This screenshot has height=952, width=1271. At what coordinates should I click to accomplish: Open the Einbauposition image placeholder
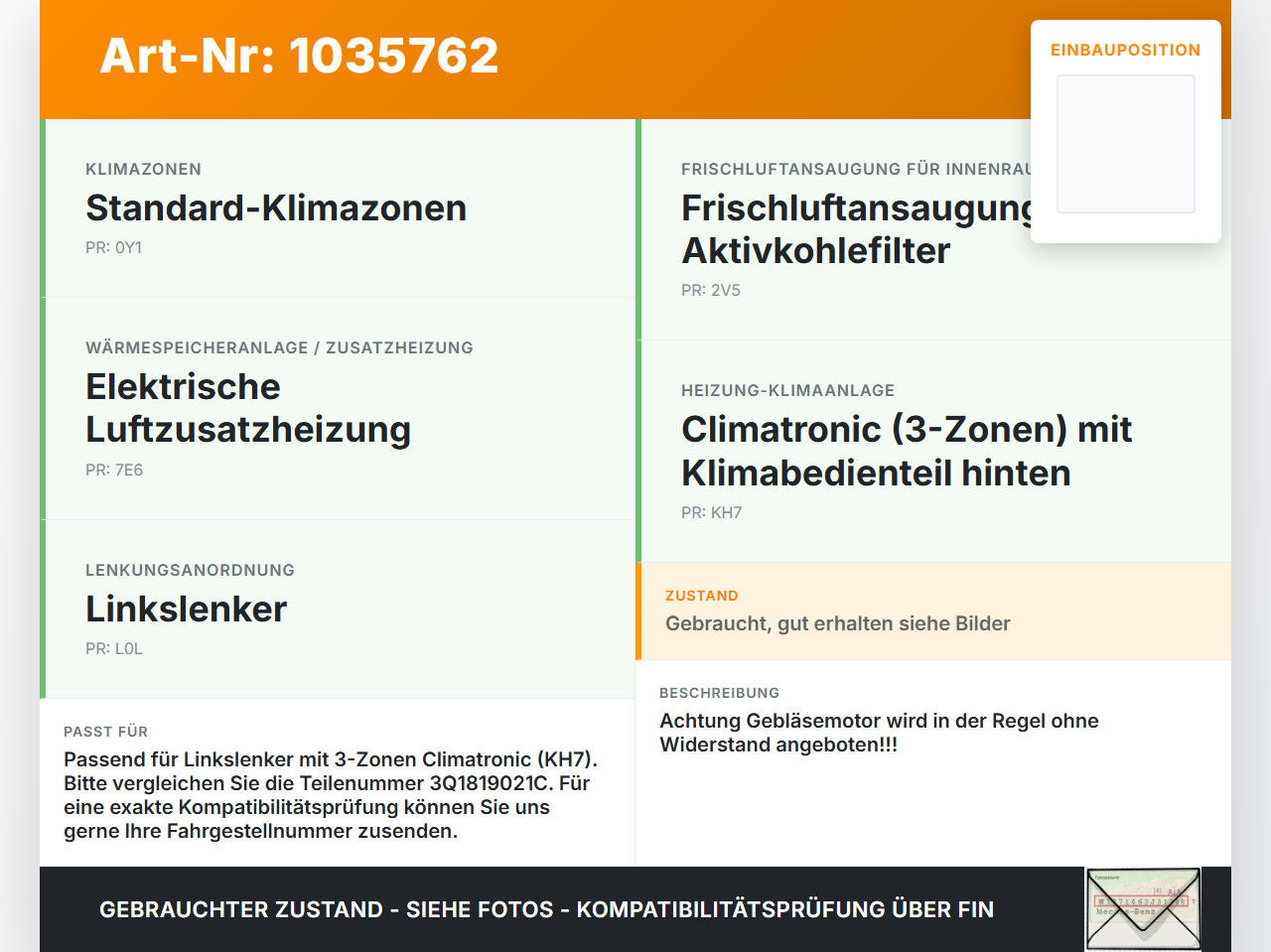tap(1126, 144)
